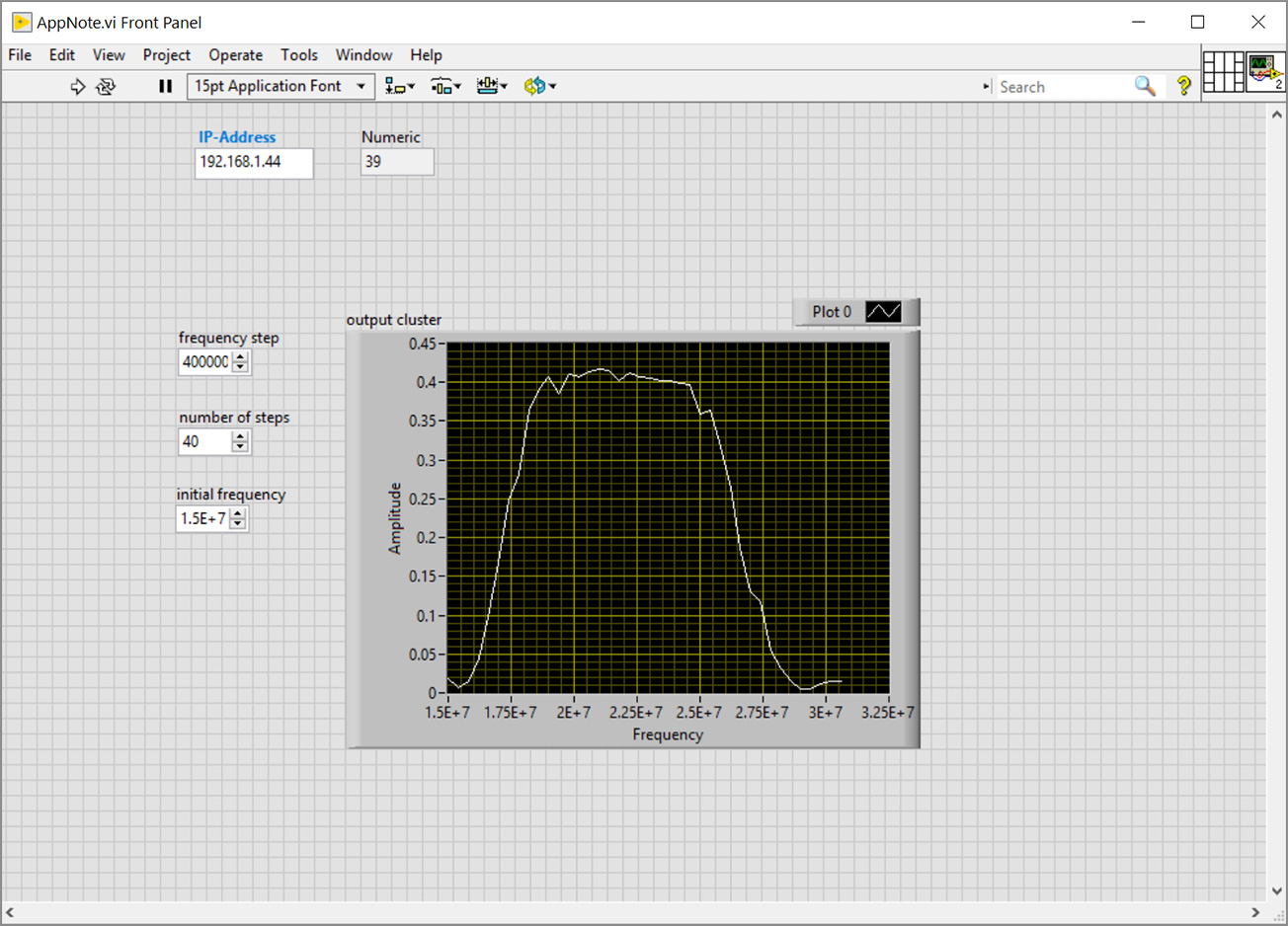1288x926 pixels.
Task: Pause the VI execution
Action: point(165,87)
